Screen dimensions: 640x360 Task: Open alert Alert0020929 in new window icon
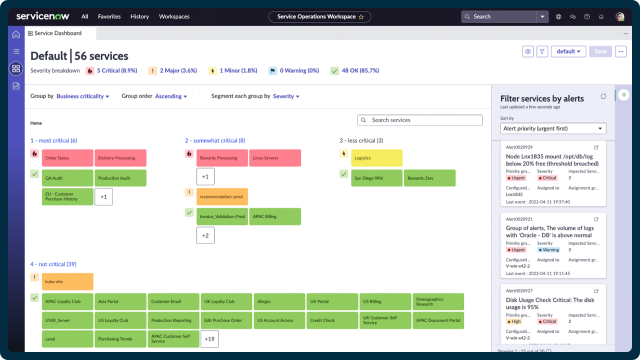[x=596, y=147]
